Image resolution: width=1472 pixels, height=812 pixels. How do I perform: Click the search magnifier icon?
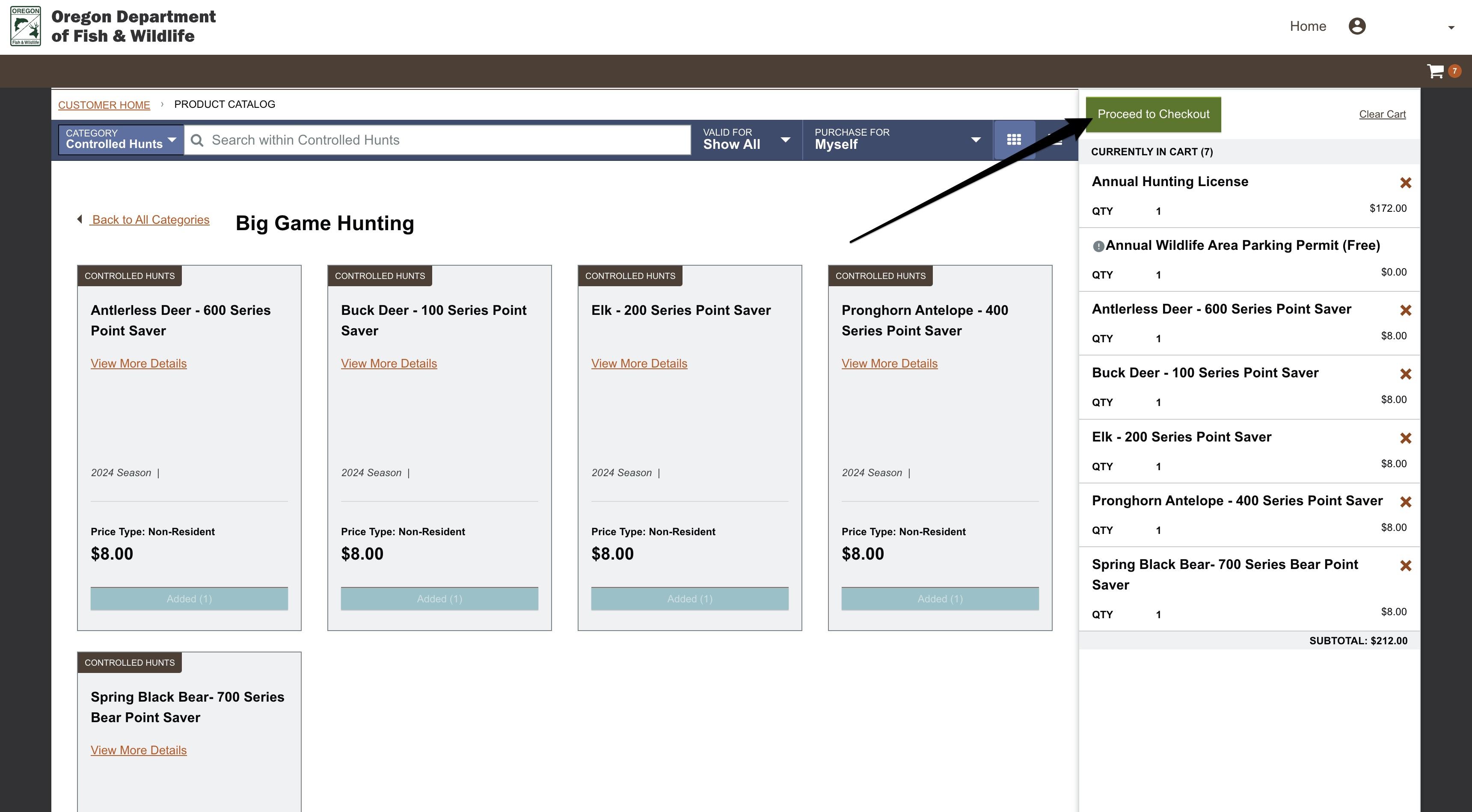(x=198, y=140)
